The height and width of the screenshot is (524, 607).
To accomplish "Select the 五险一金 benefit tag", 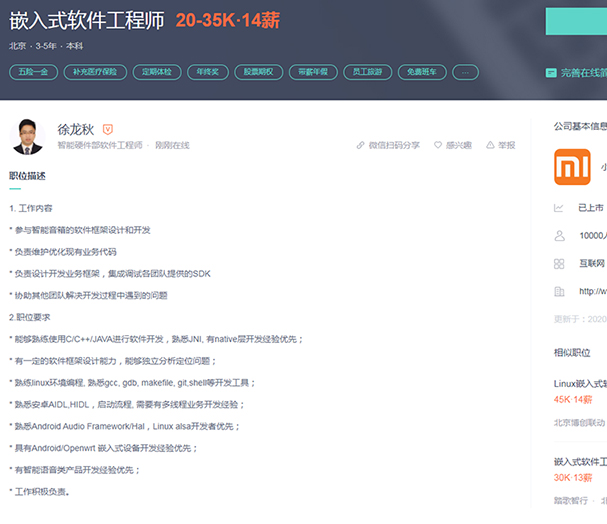I will pos(33,72).
